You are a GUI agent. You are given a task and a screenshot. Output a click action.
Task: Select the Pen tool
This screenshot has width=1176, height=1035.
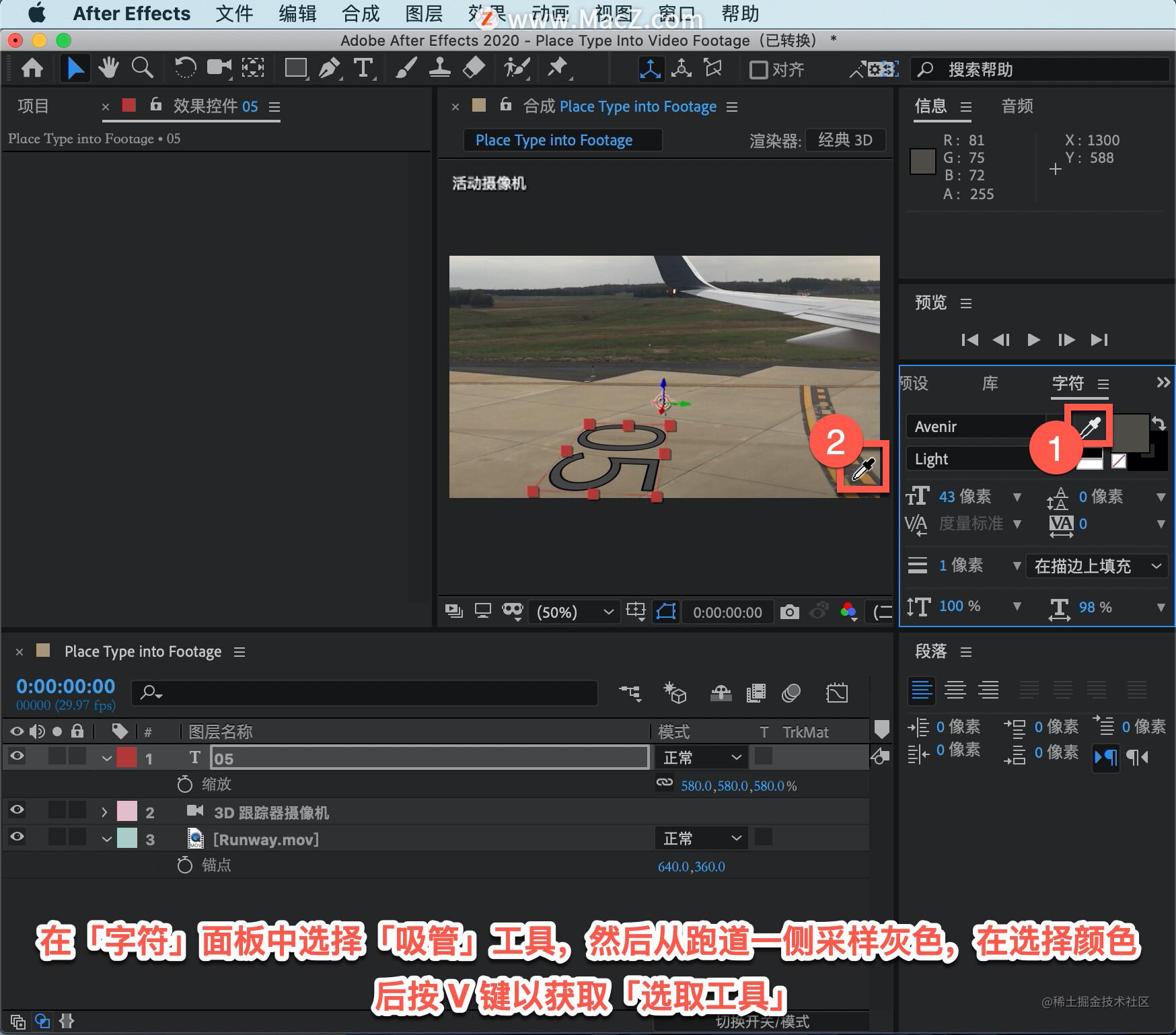pyautogui.click(x=329, y=68)
